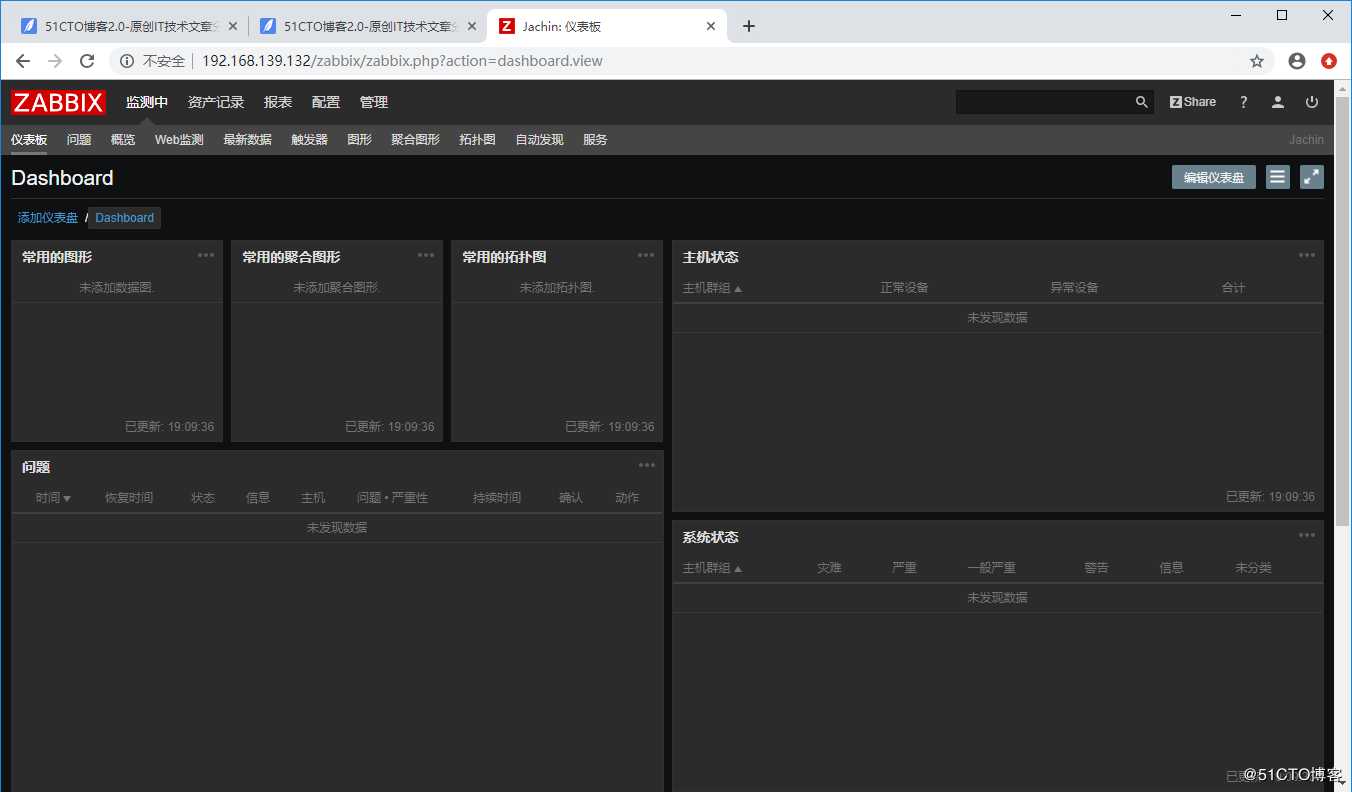This screenshot has height=792, width=1352.
Task: Open the 常用的聚合图形 widget menu dots
Action: coord(426,255)
